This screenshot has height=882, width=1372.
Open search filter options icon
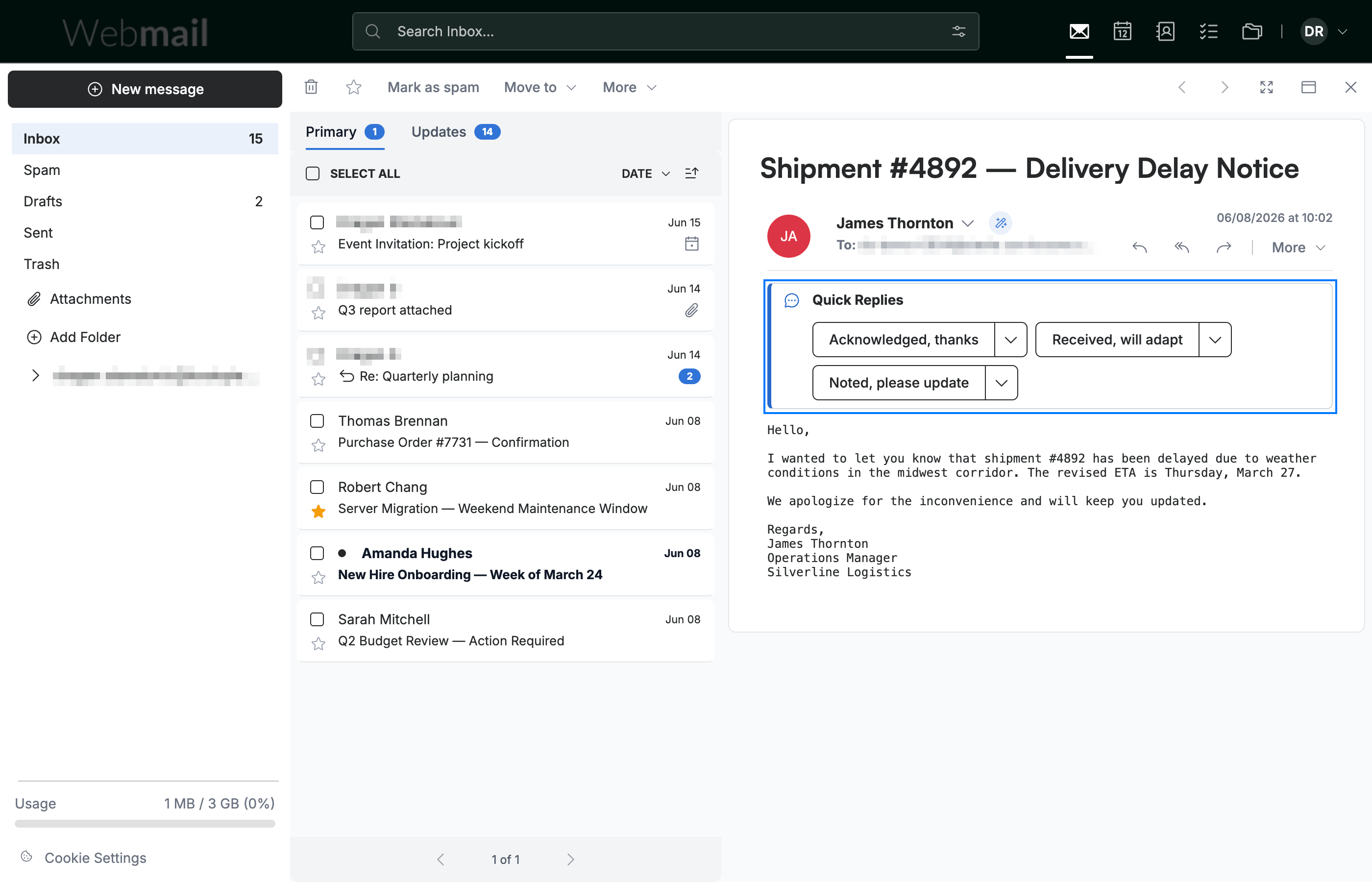pos(958,31)
